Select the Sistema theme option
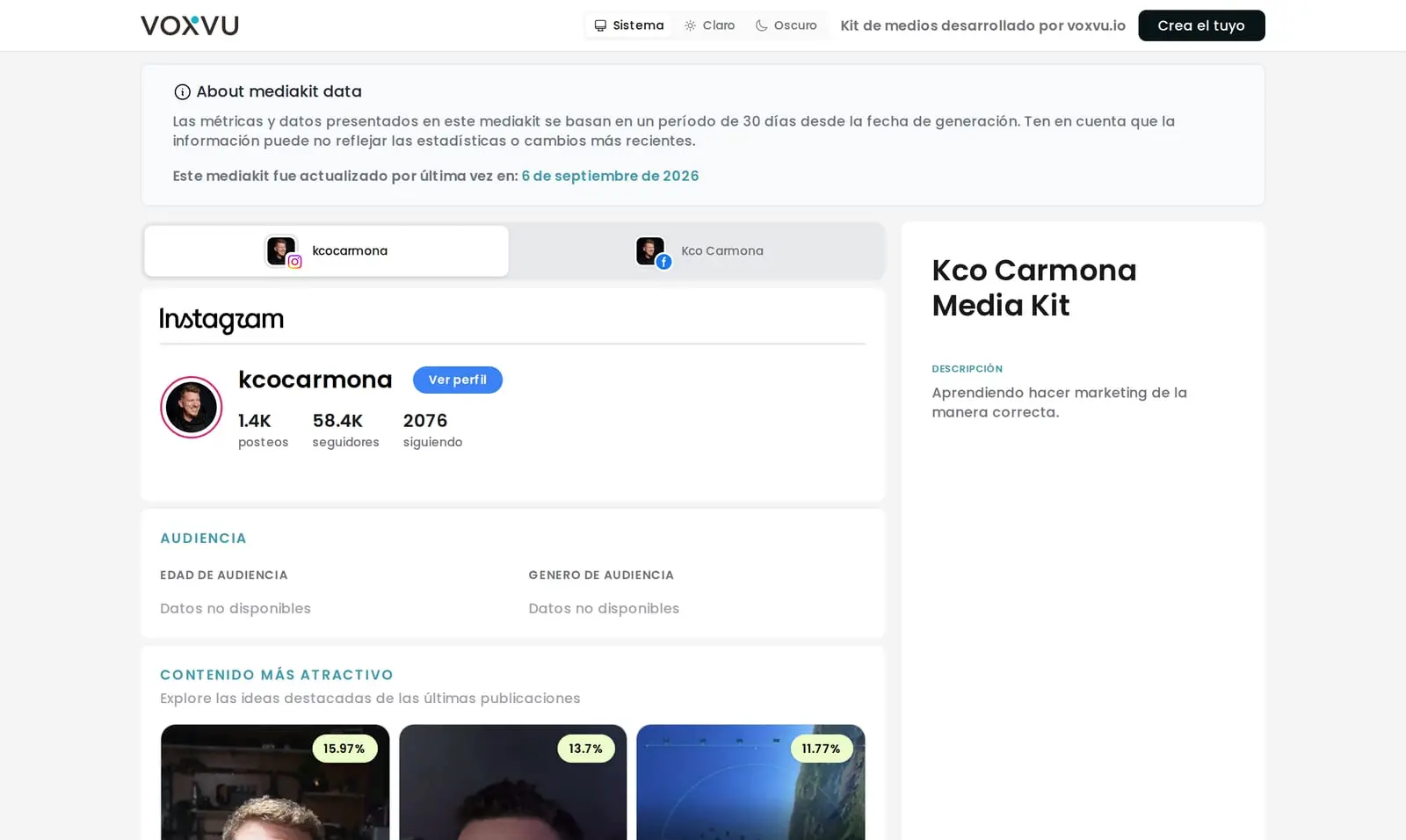Image resolution: width=1406 pixels, height=840 pixels. (x=629, y=25)
